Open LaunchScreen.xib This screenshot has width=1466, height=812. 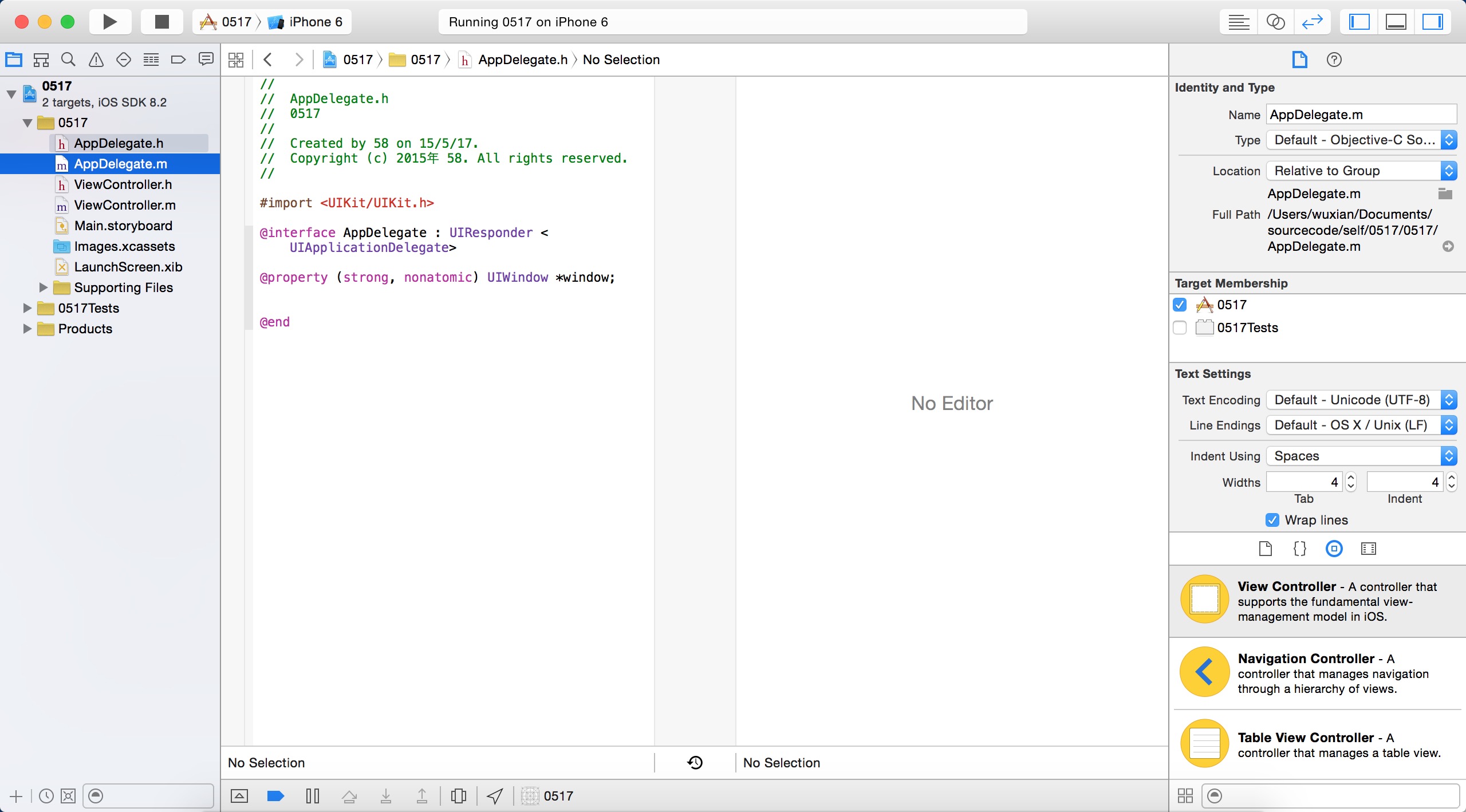[x=110, y=267]
